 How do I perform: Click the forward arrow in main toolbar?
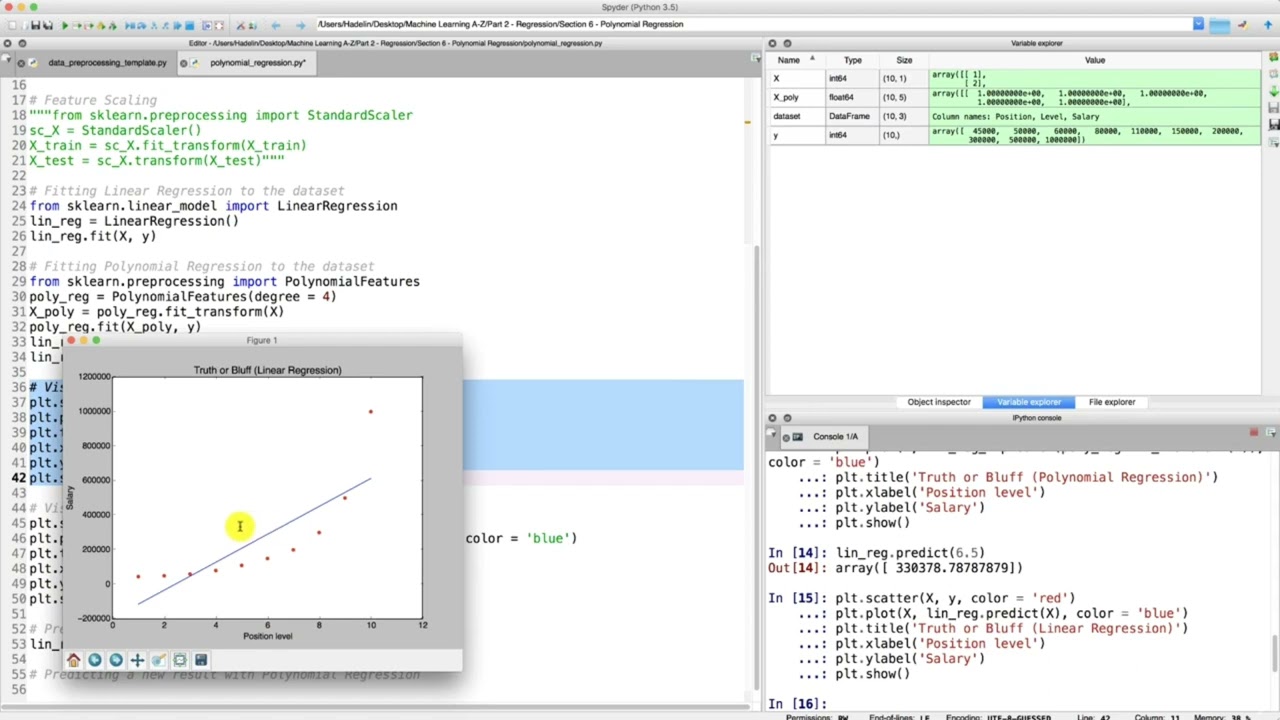click(301, 25)
